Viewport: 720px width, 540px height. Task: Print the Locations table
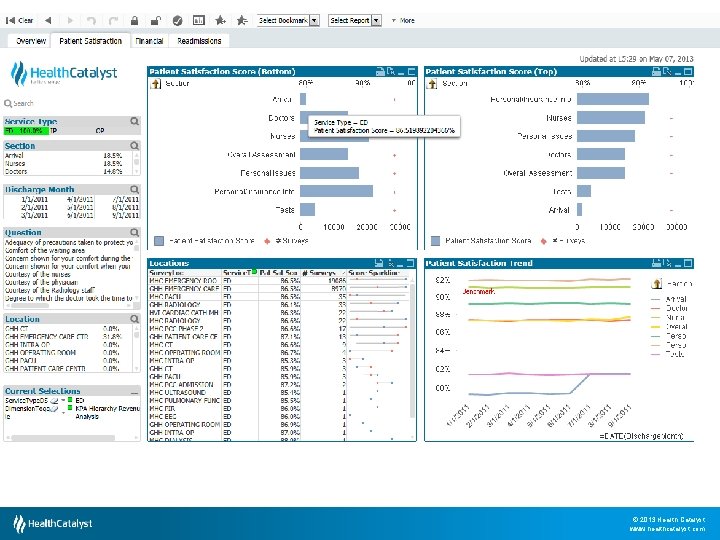point(379,263)
